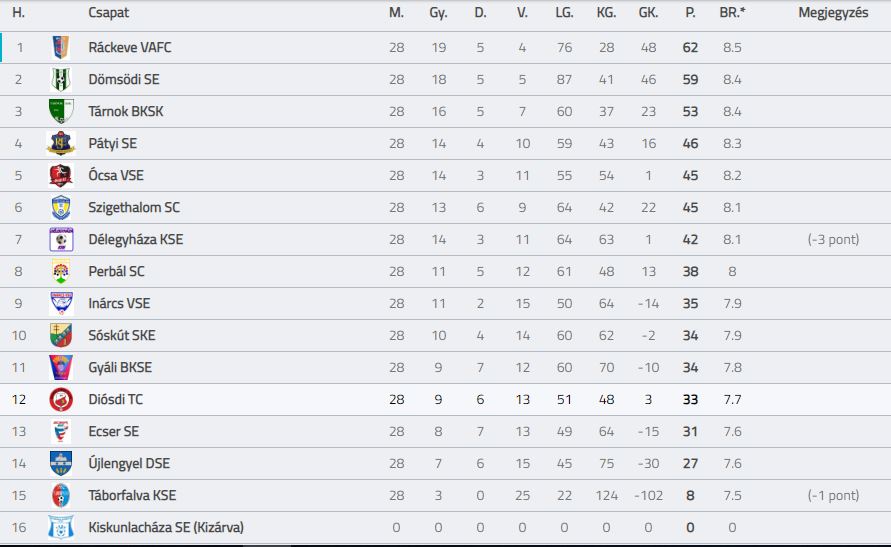Screen dimensions: 891x547
Task: Click the Ecser SE team name
Action: click(114, 431)
